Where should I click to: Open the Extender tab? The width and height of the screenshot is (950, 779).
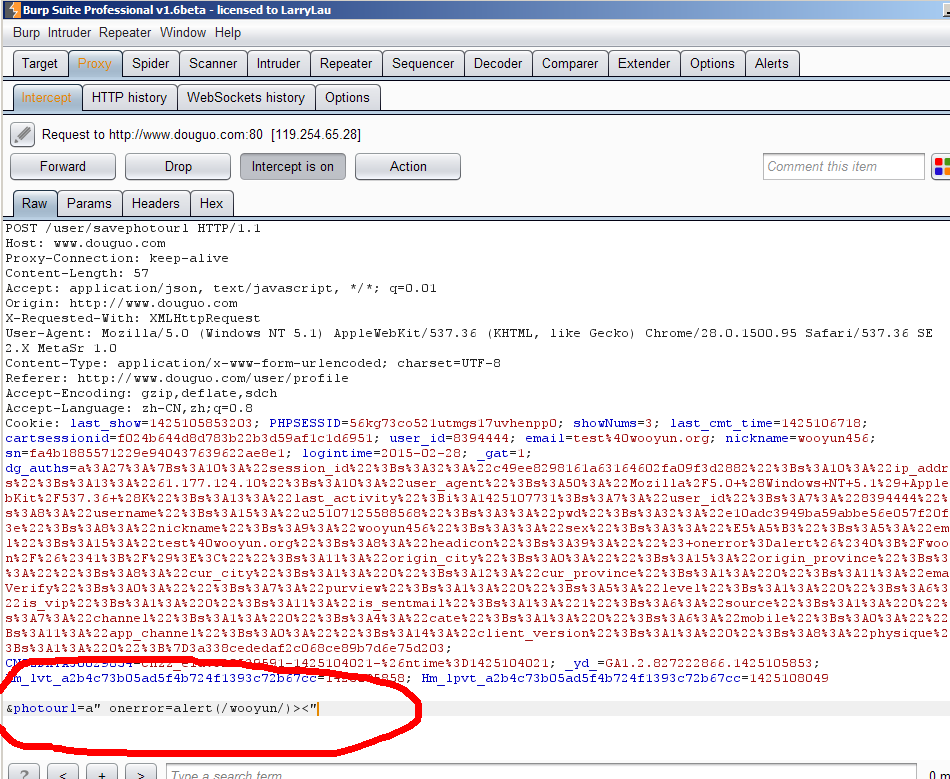click(644, 64)
